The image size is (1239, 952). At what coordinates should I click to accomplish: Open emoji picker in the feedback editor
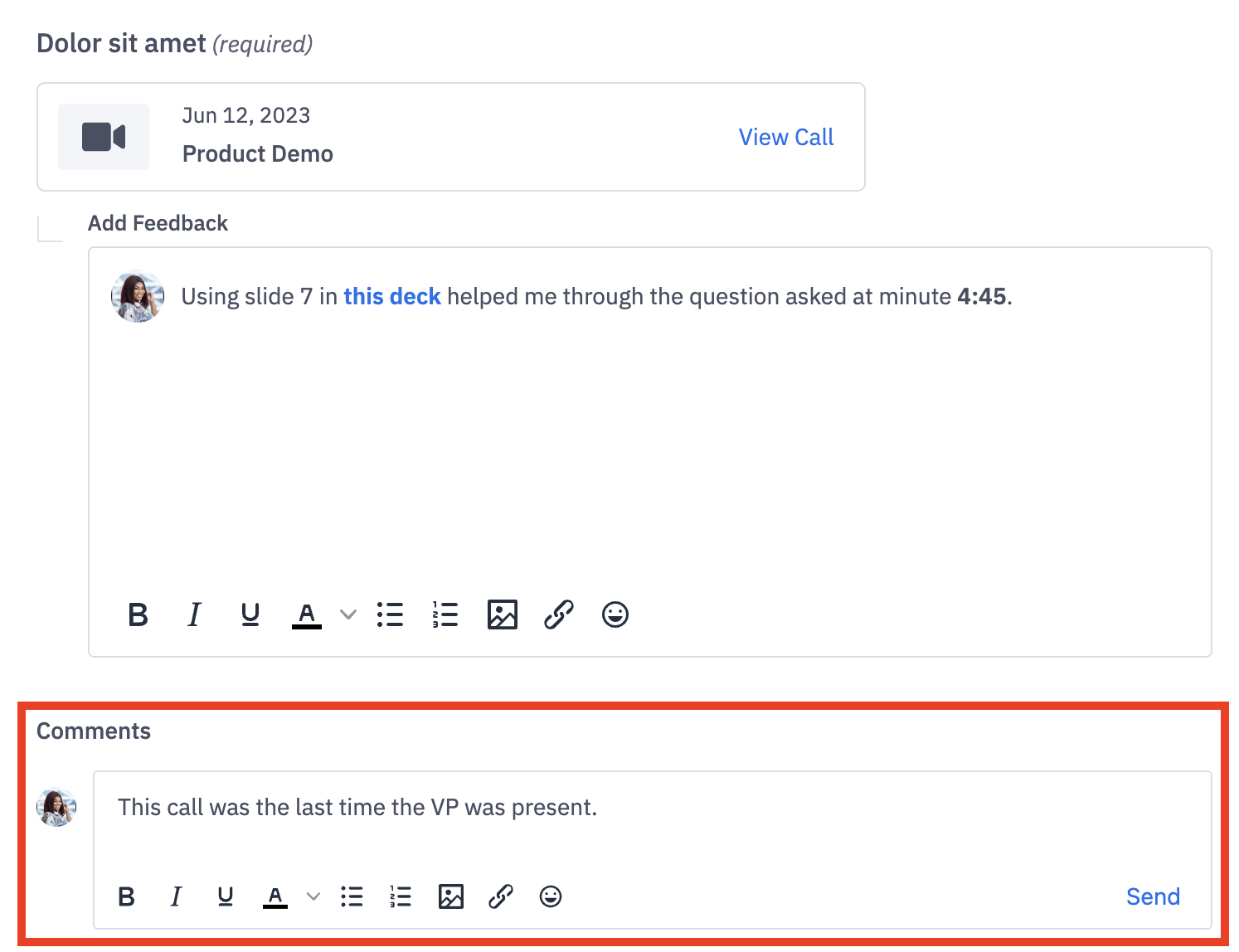tap(615, 614)
